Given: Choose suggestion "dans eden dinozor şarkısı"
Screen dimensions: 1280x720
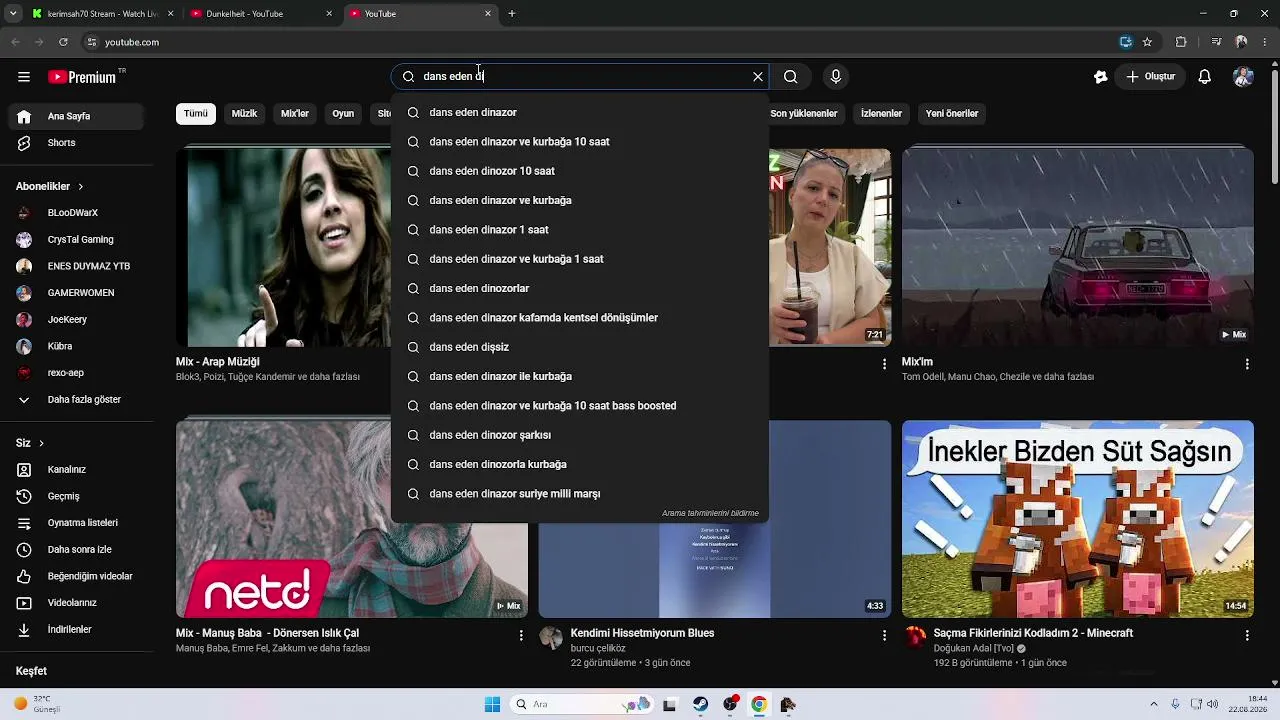Looking at the screenshot, I should coord(580,435).
